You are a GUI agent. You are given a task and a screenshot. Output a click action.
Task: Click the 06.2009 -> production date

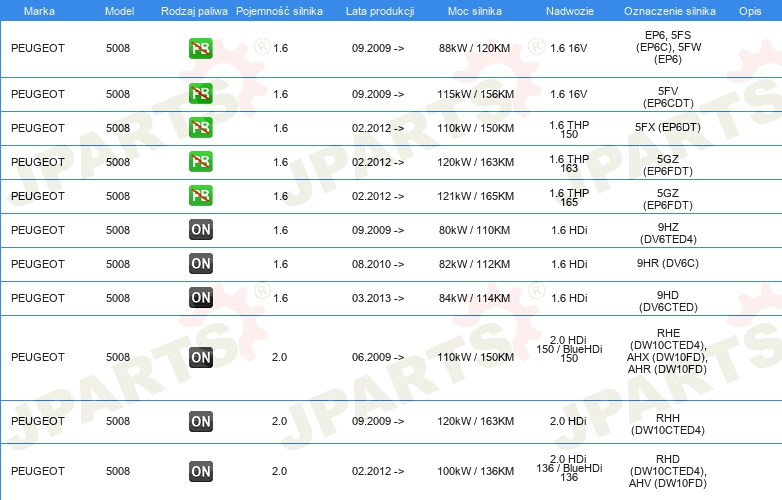[378, 357]
